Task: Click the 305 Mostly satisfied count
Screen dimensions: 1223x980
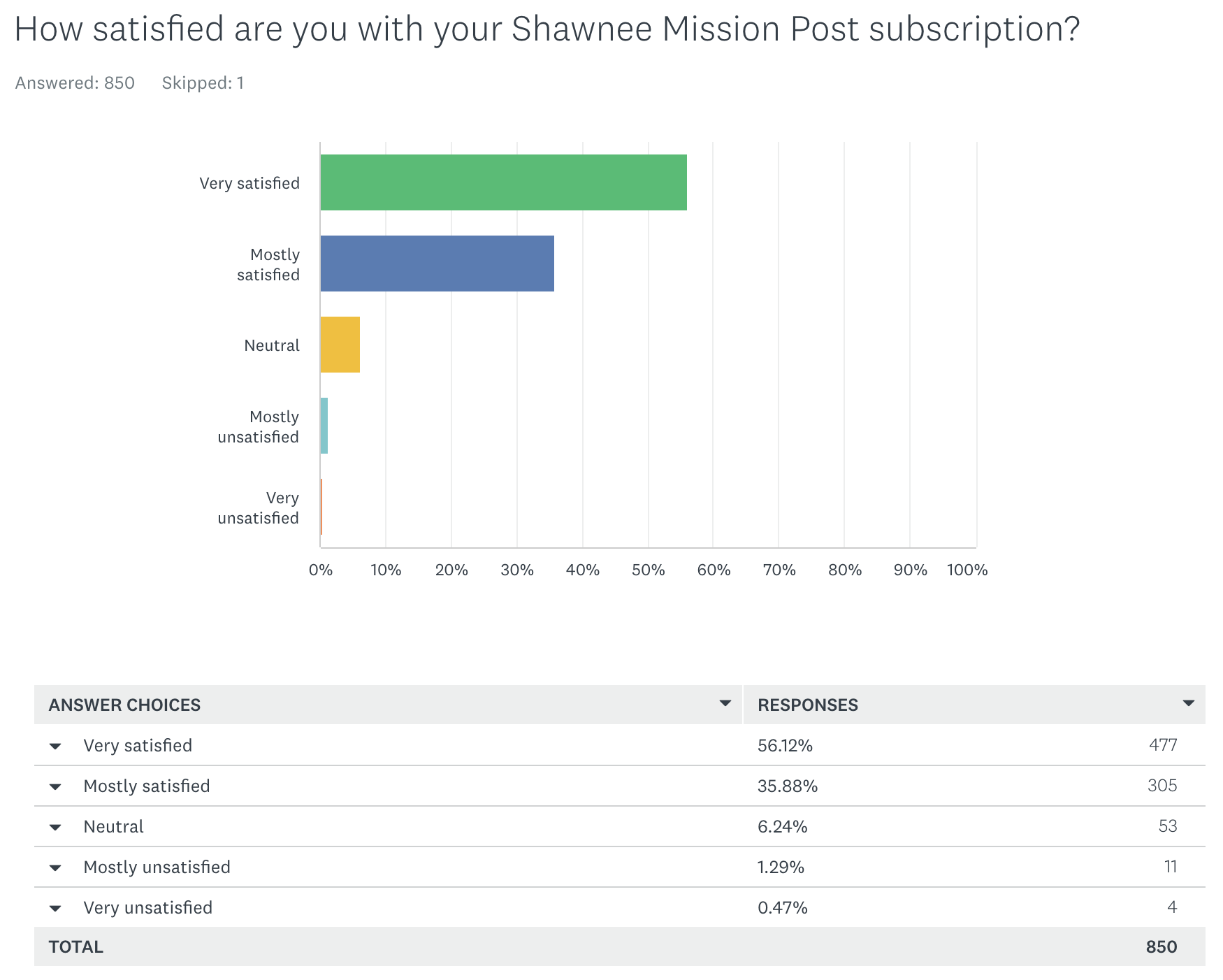Action: [1162, 786]
